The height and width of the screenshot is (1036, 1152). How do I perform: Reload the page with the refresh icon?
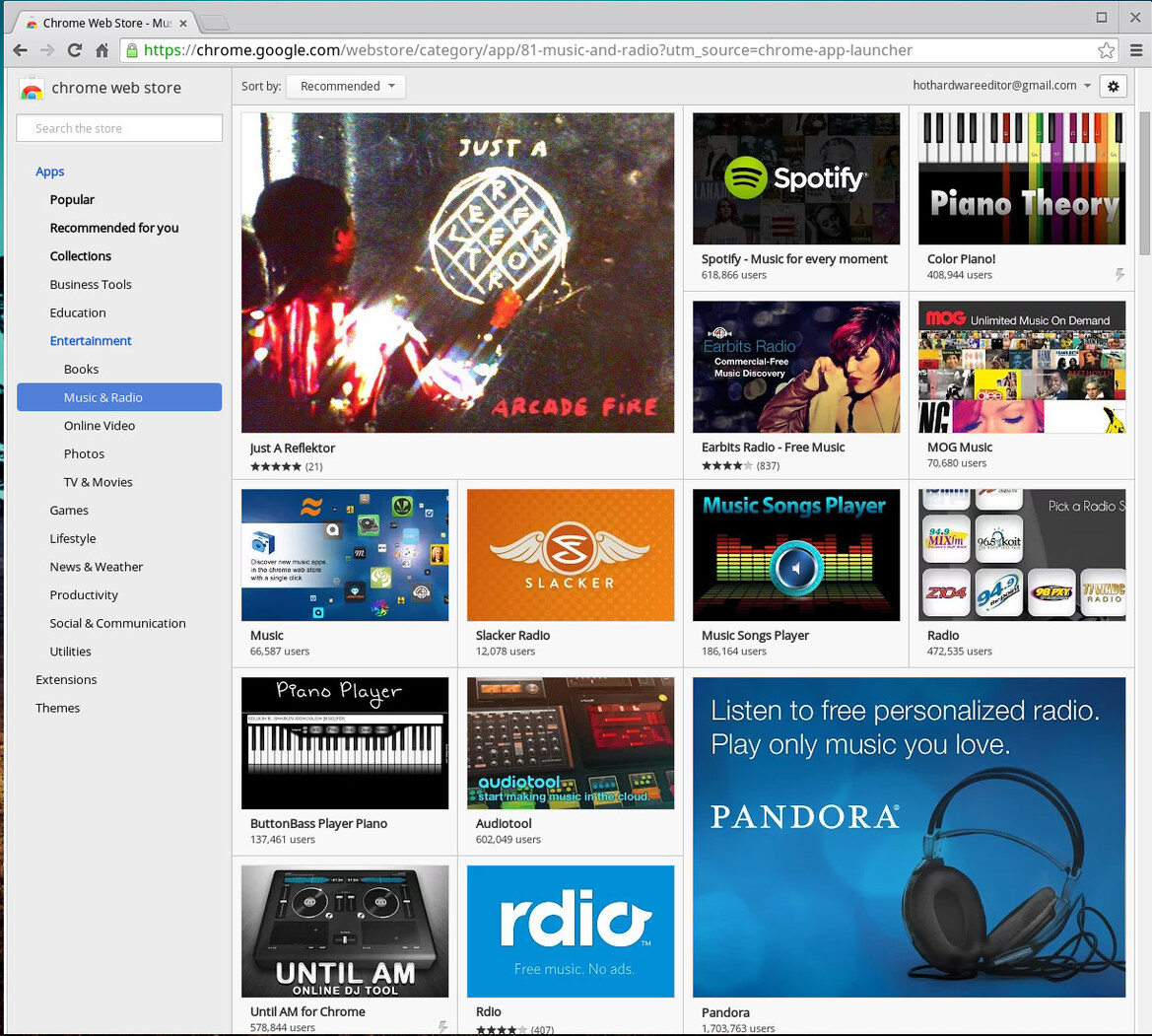74,50
